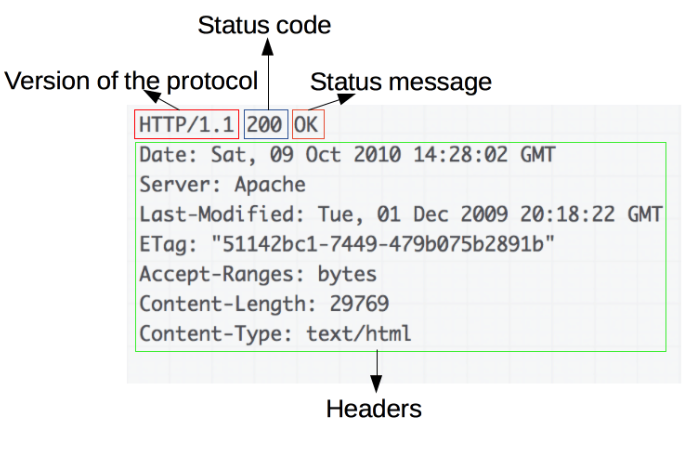Click the "Version of the protocol" label
Screen dimensions: 694x451
[x=131, y=81]
